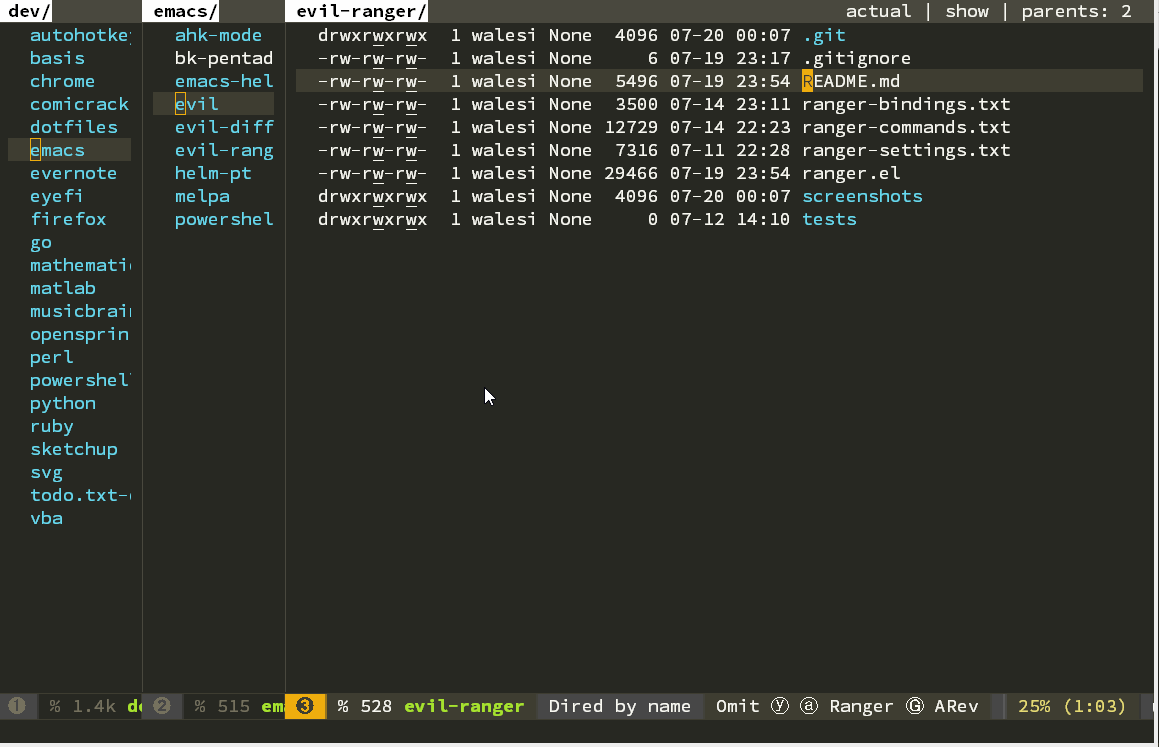
Task: Select ruby folder in dev pane
Action: pyautogui.click(x=52, y=426)
